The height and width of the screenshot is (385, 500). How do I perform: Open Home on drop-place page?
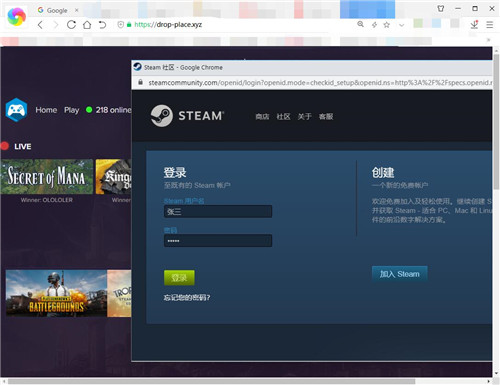pos(46,110)
